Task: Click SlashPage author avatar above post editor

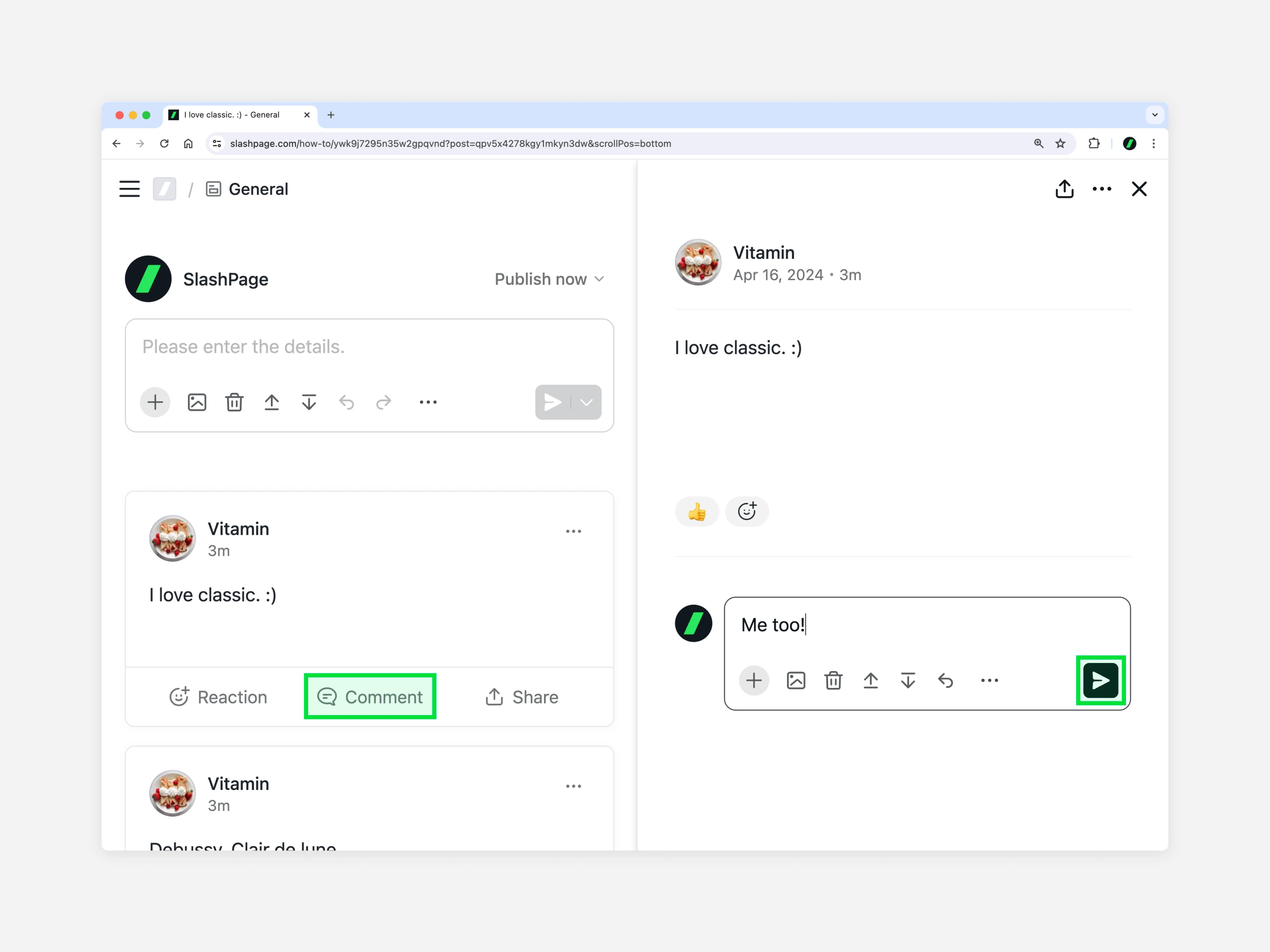Action: point(148,279)
